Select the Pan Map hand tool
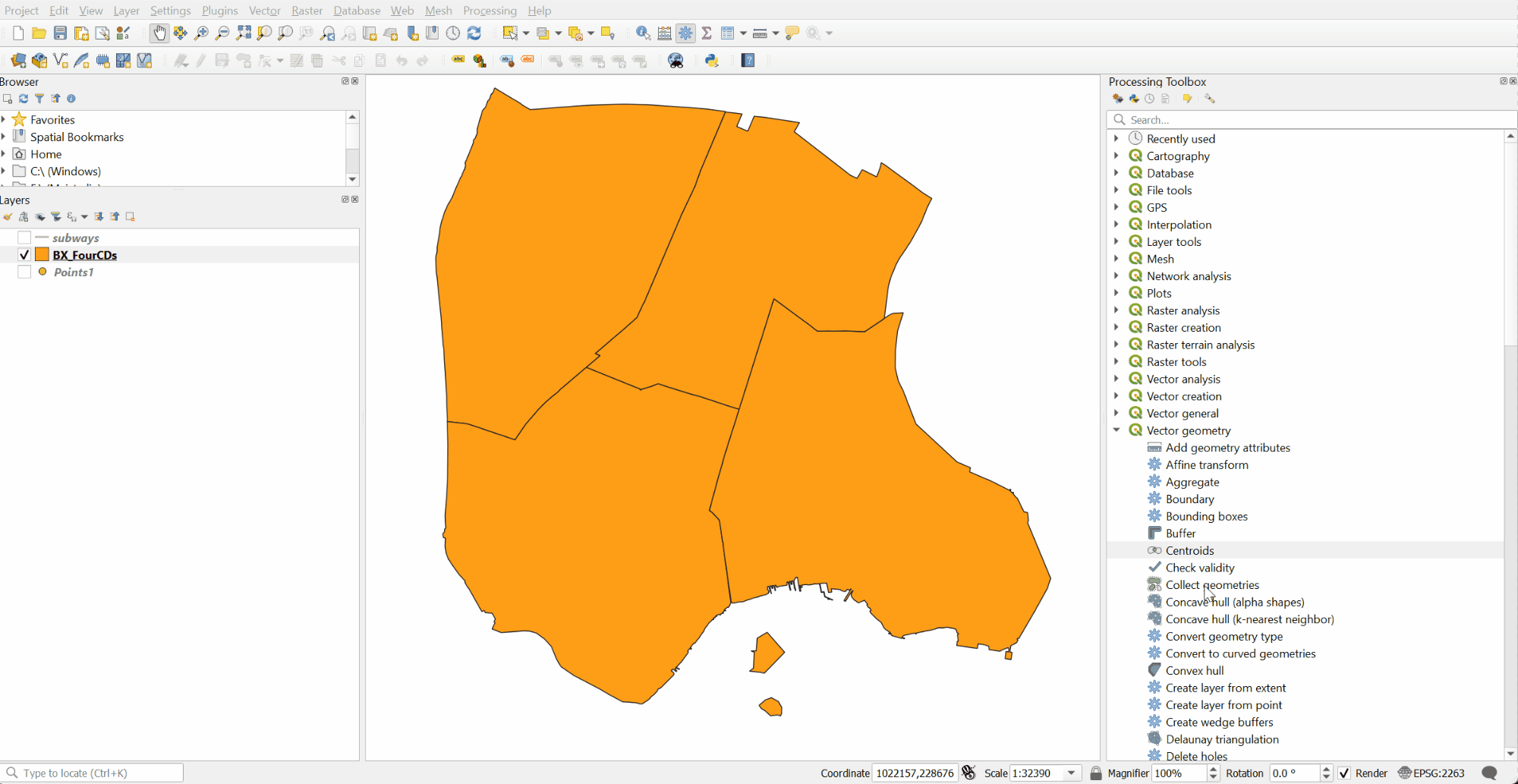Viewport: 1518px width, 784px height. [159, 33]
